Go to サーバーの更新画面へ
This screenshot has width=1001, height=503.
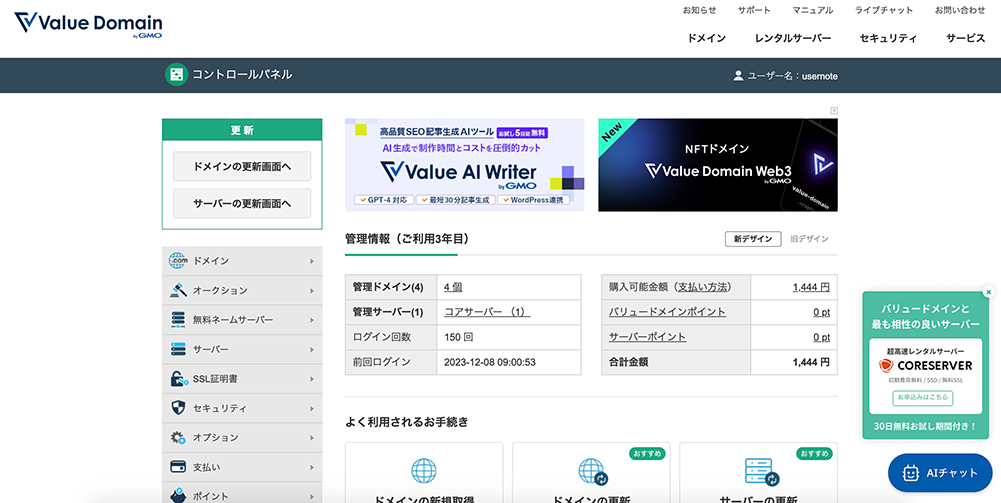click(x=242, y=204)
